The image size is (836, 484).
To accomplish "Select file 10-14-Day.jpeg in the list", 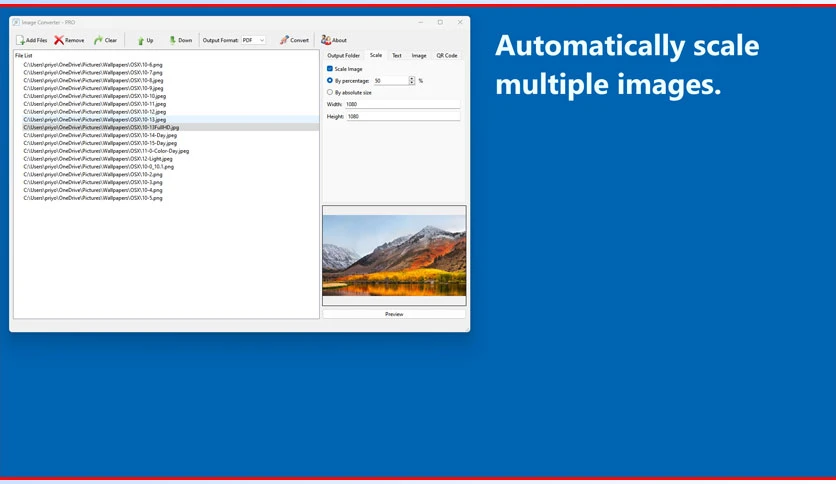I will click(x=100, y=135).
